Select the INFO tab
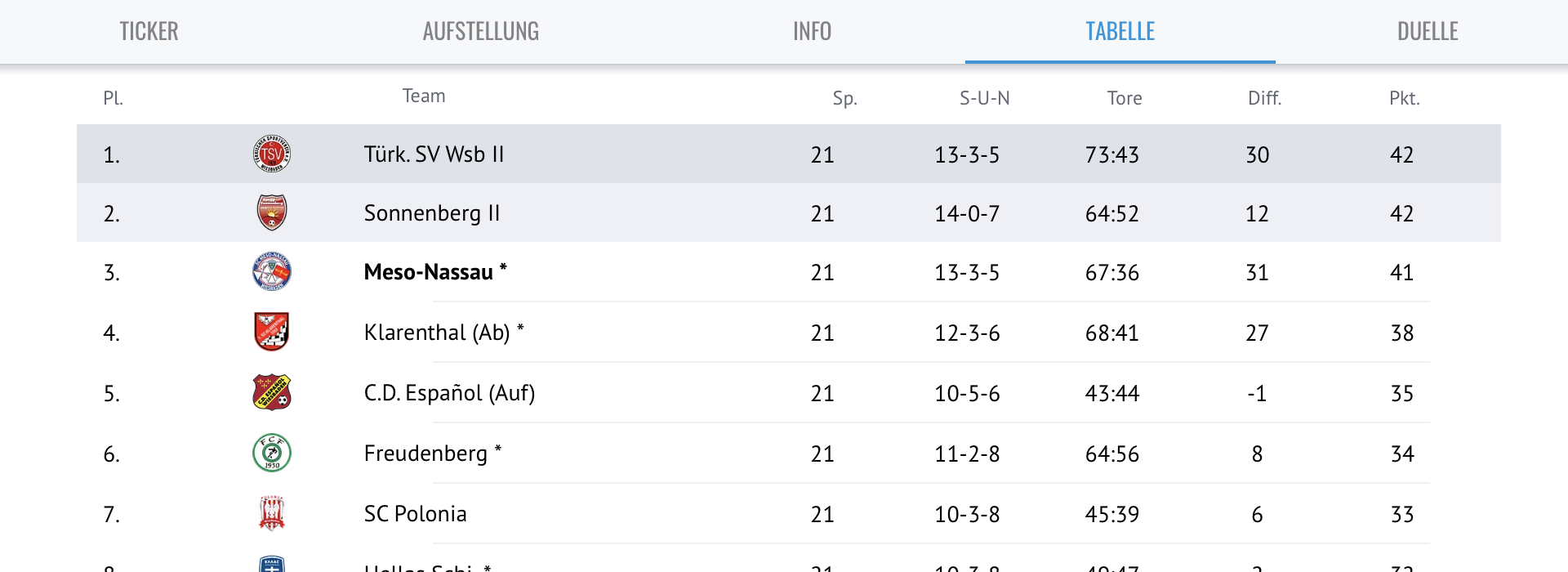1568x572 pixels. coord(811,31)
